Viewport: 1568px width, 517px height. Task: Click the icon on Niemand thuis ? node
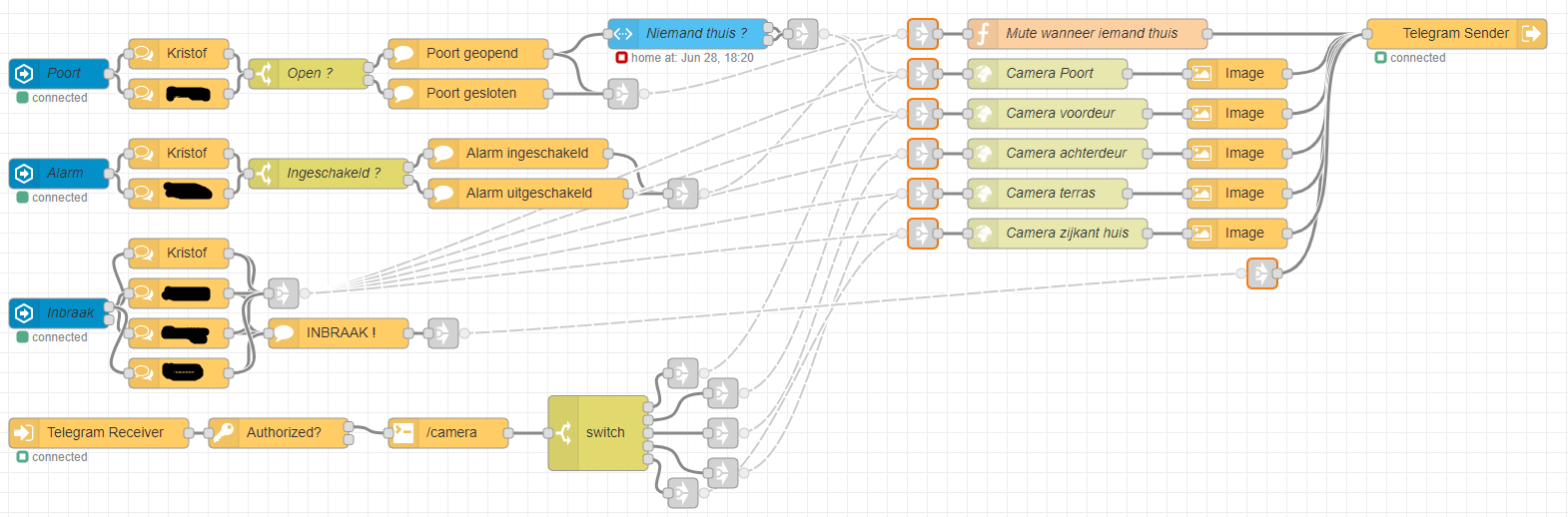[623, 33]
